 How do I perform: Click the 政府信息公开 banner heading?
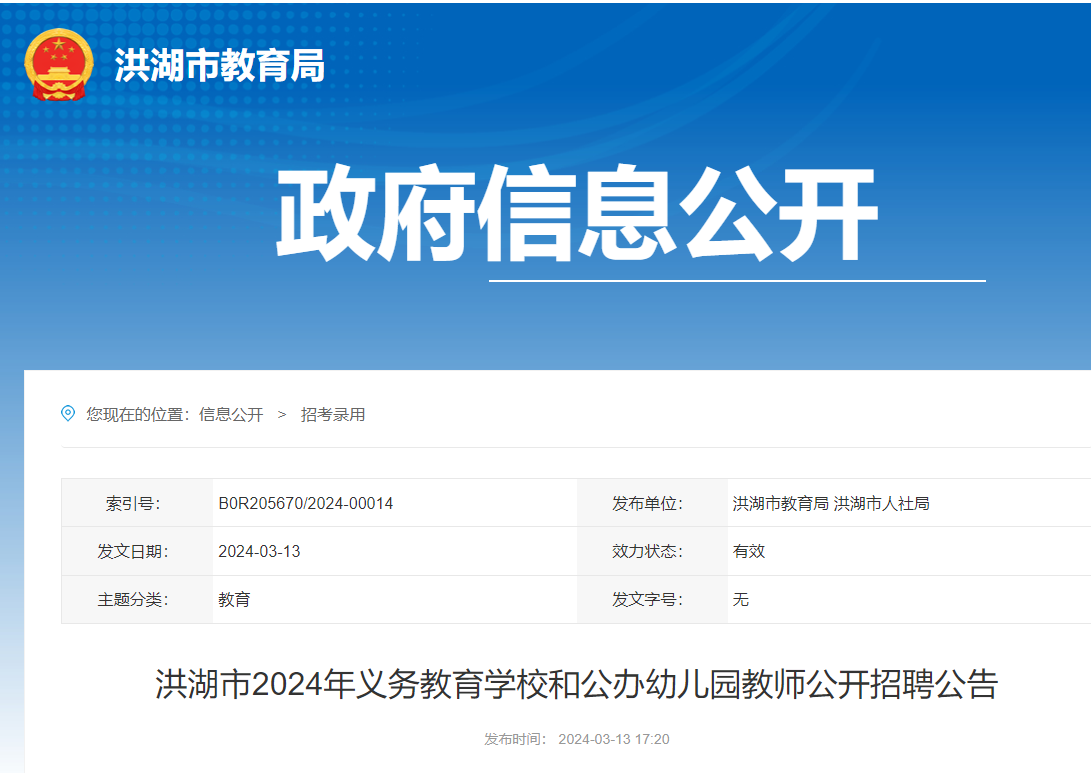(x=576, y=214)
